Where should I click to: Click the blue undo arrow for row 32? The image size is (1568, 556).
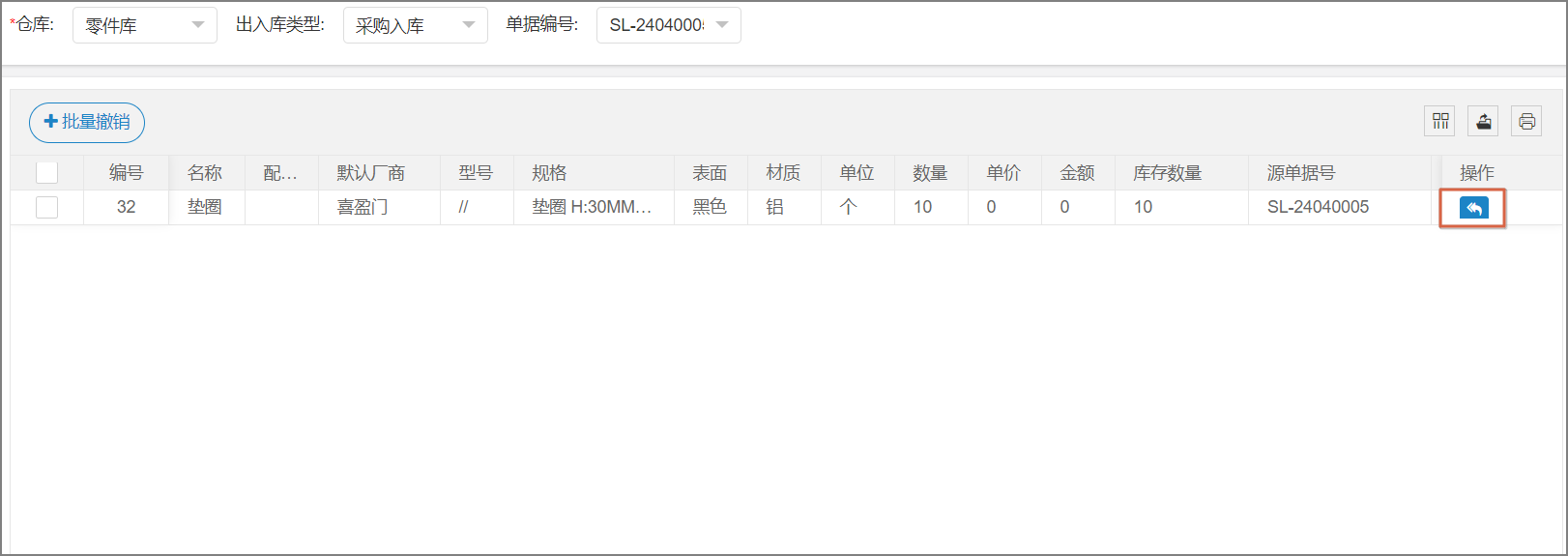[x=1473, y=208]
